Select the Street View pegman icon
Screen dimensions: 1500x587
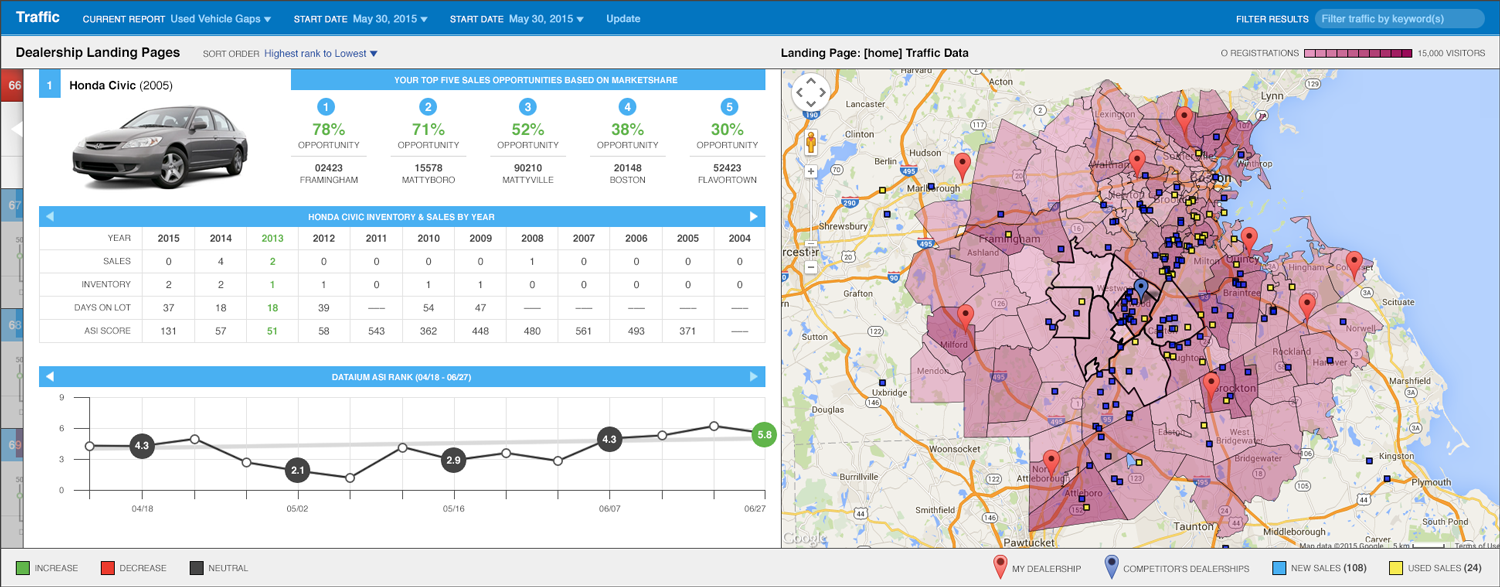point(810,141)
